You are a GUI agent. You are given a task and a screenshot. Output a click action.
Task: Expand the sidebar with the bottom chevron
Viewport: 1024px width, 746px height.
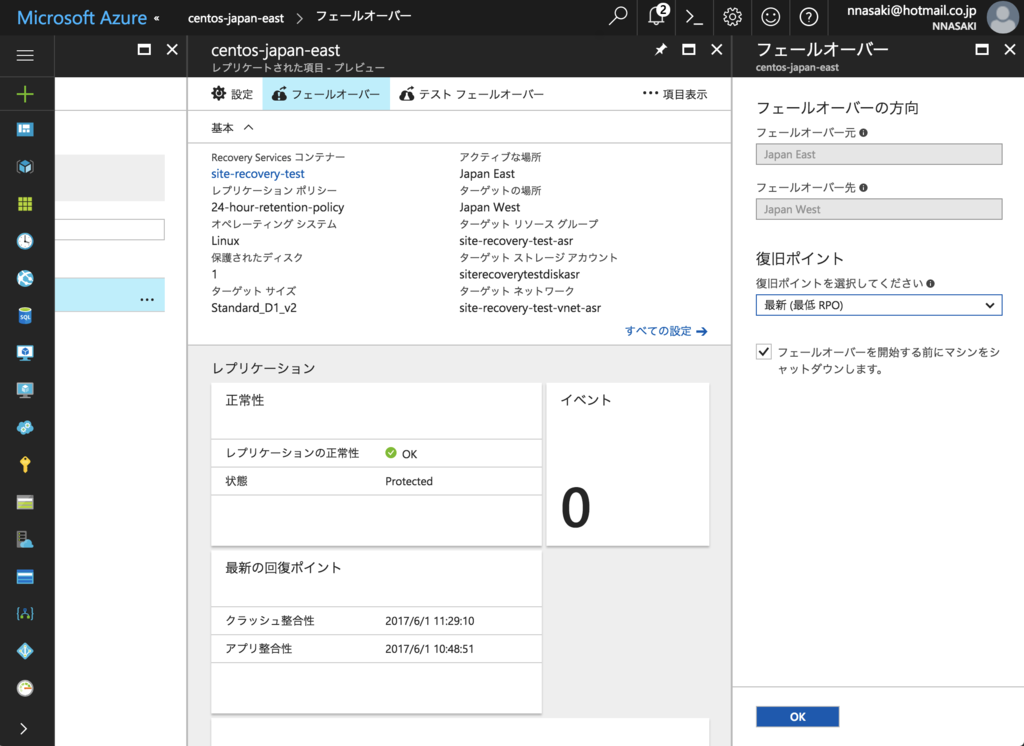[24, 728]
